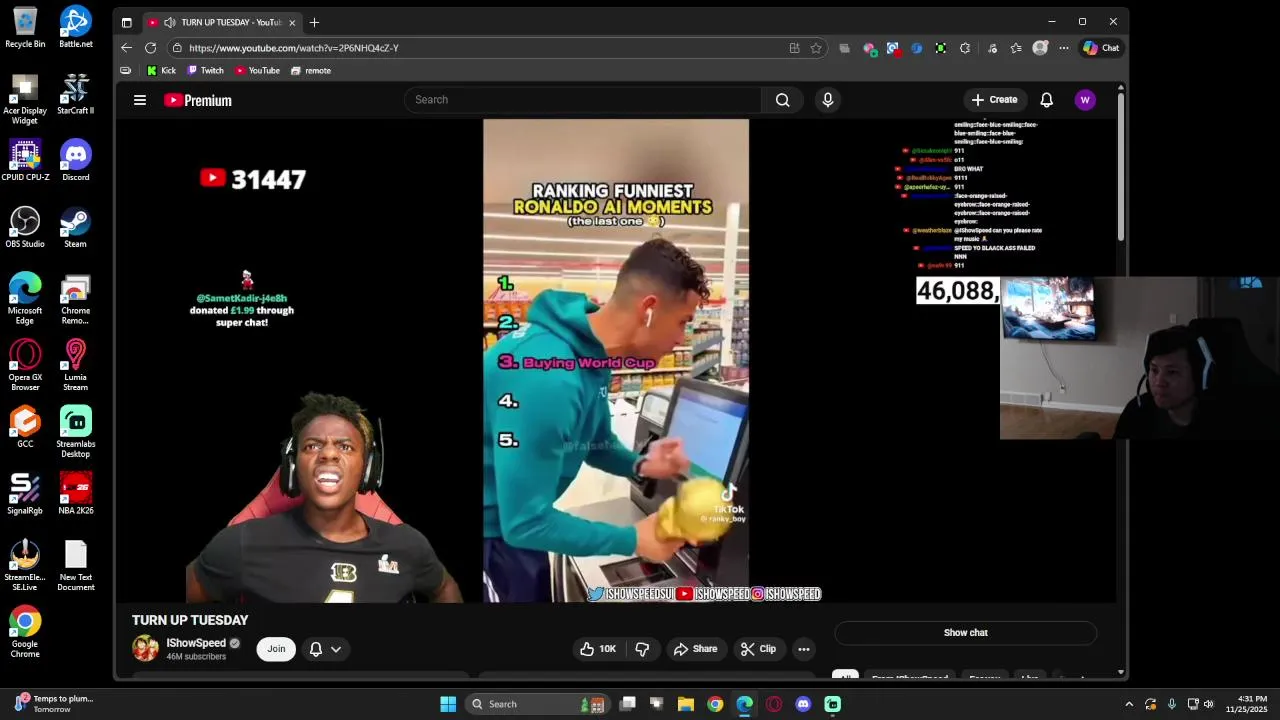
Task: Open the Recycle Bin
Action: (x=25, y=27)
